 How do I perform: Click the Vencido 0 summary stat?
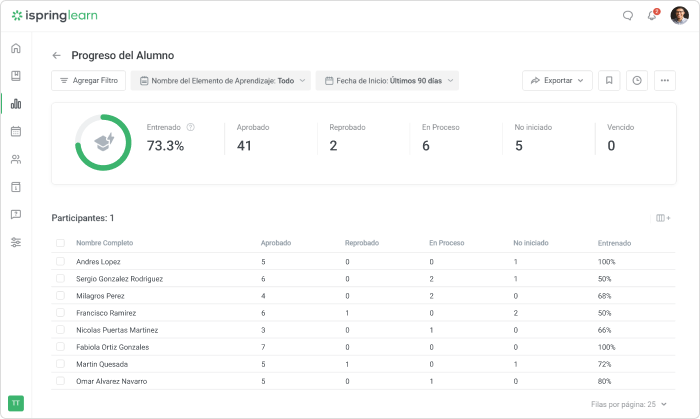click(x=621, y=138)
